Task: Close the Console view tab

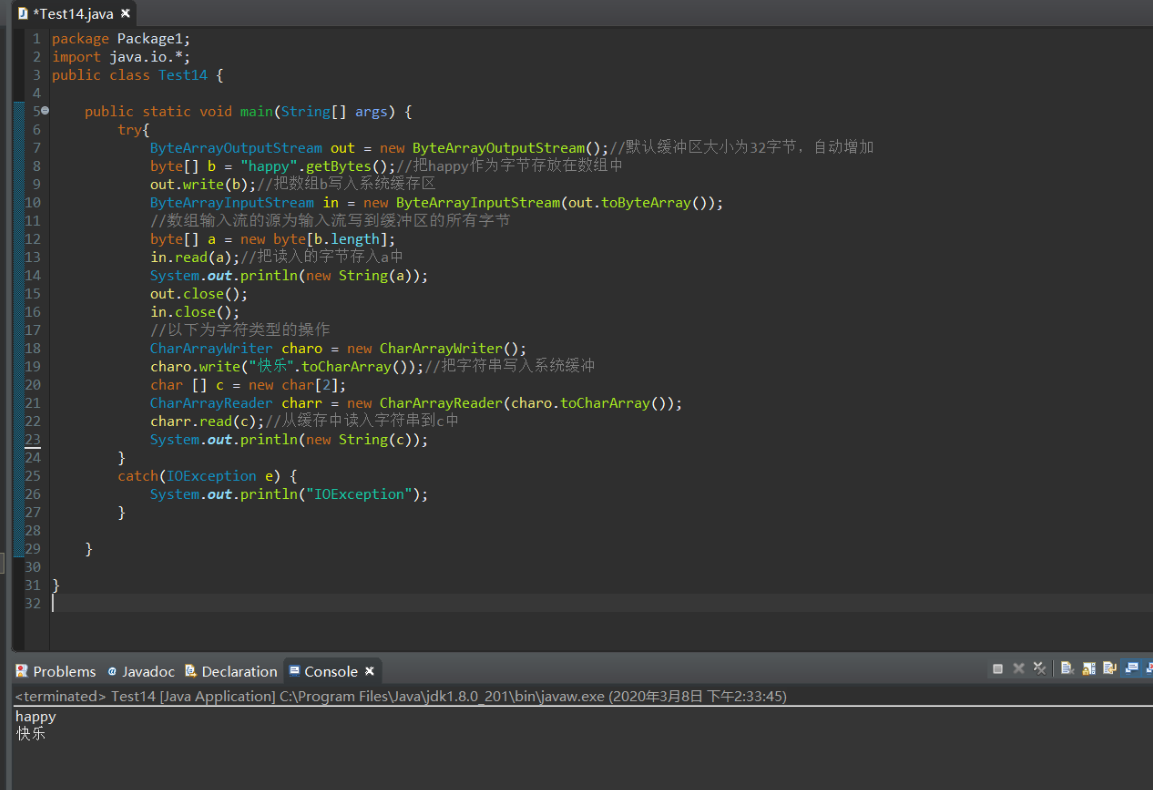Action: click(370, 672)
